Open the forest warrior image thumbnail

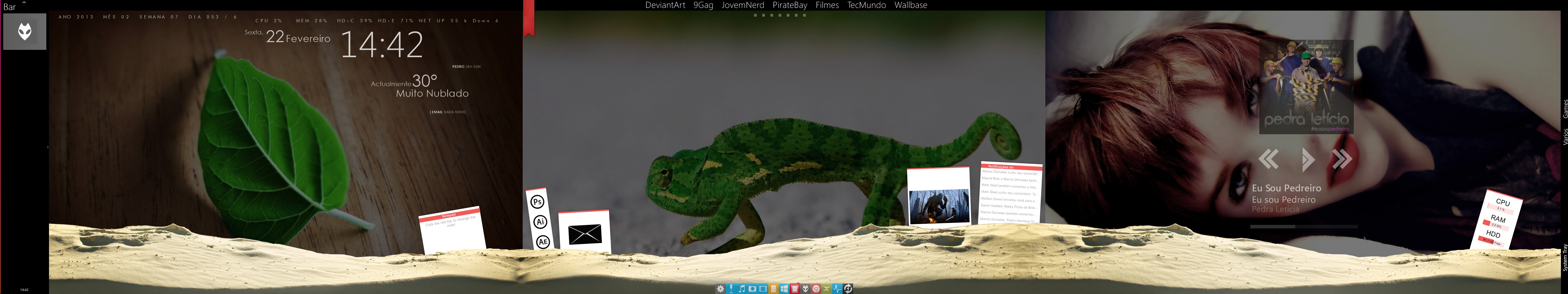(939, 206)
